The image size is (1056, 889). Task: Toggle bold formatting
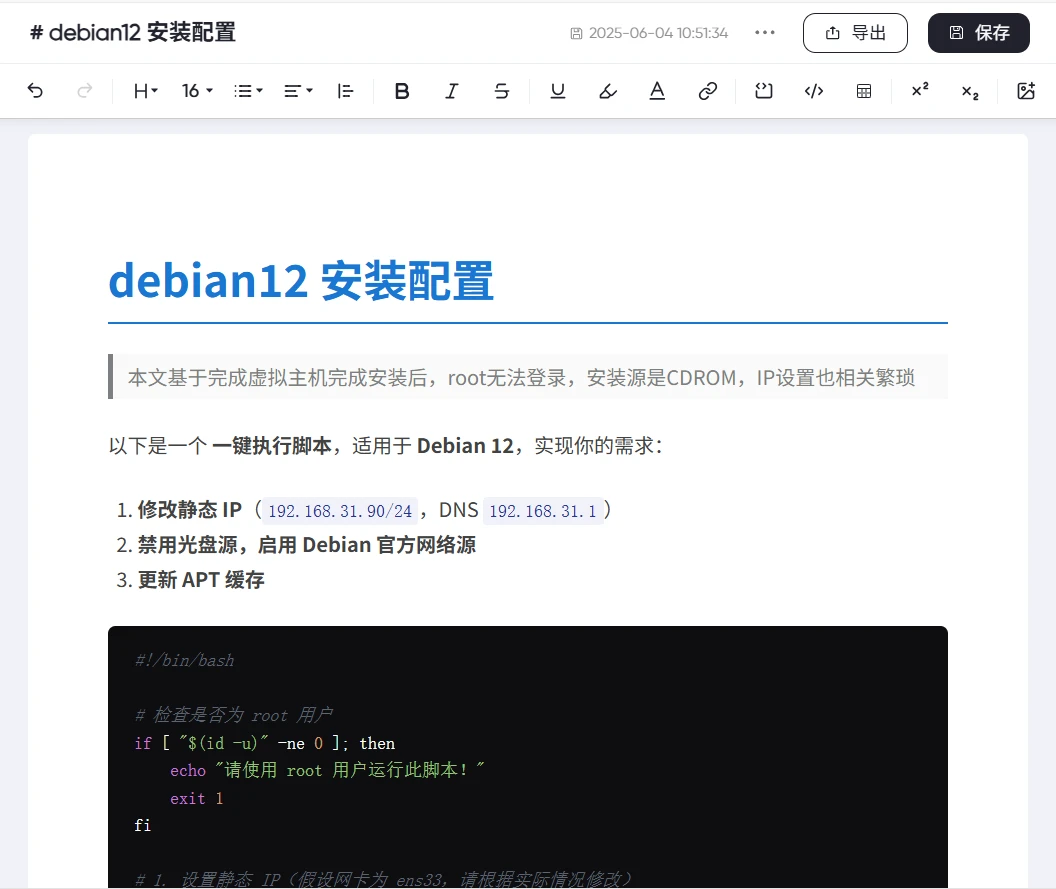[x=402, y=90]
